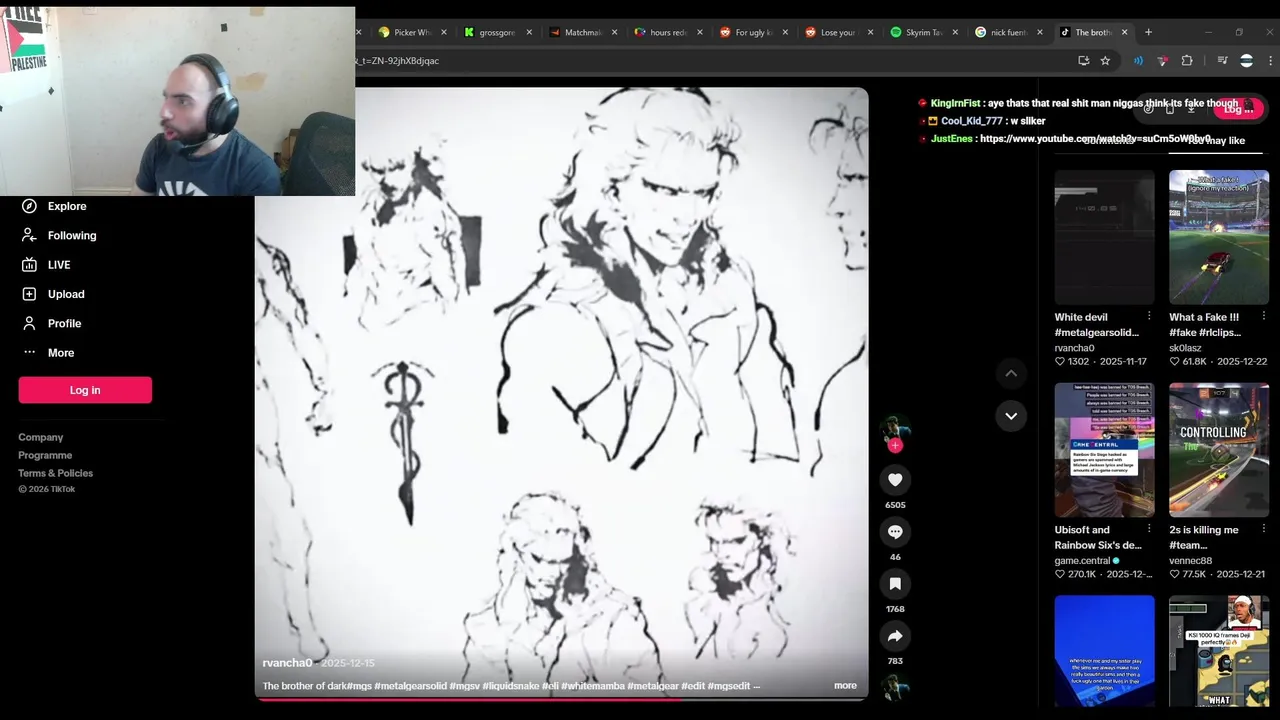Open options menu for 'White devil' video
The image size is (1280, 720).
click(1149, 317)
